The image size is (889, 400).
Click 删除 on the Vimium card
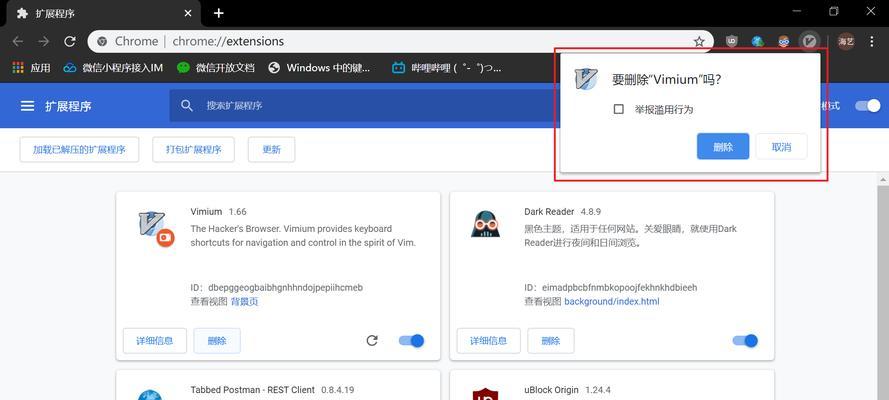[217, 341]
